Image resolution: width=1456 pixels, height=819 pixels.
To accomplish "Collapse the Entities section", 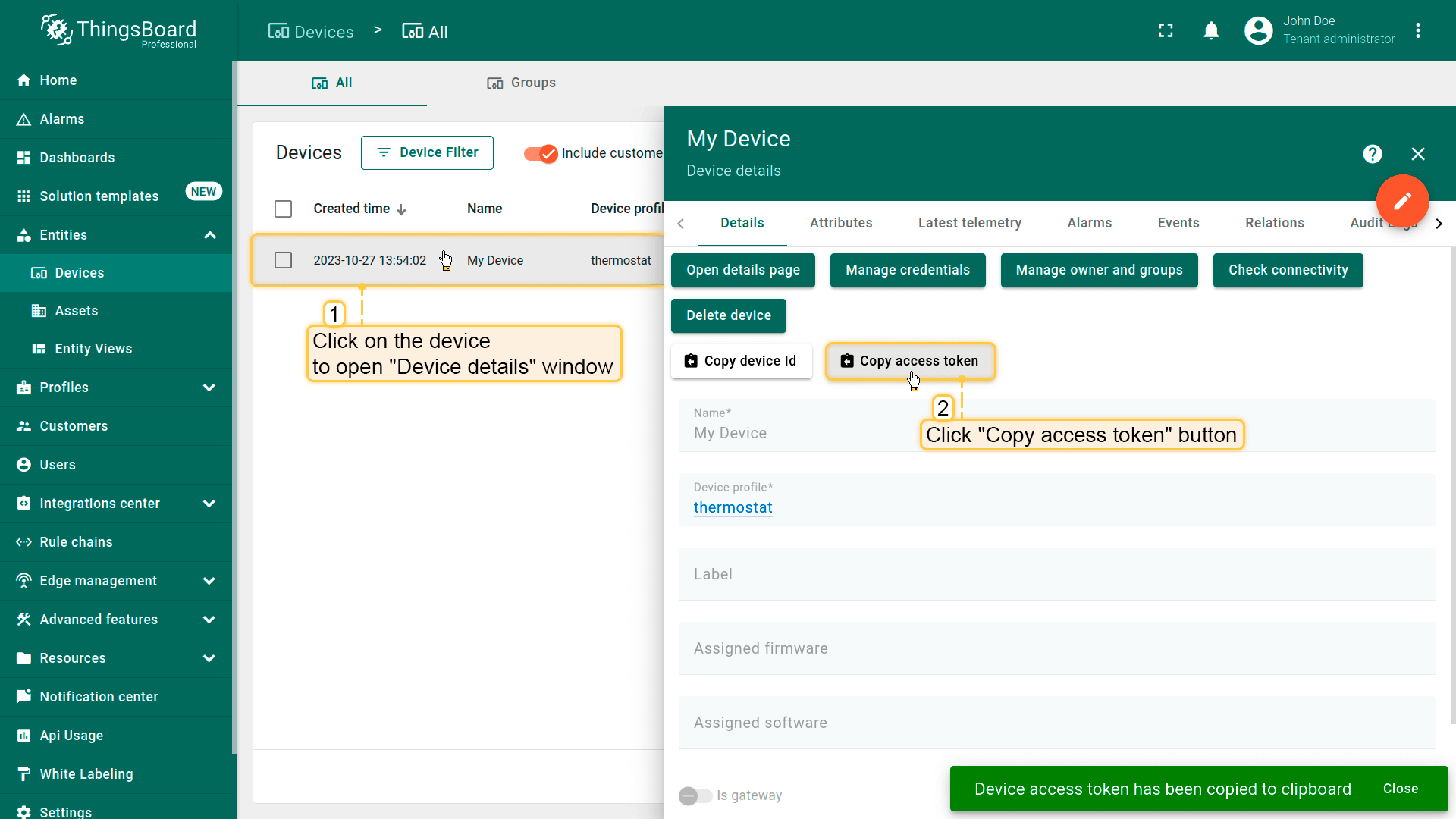I will click(x=210, y=235).
